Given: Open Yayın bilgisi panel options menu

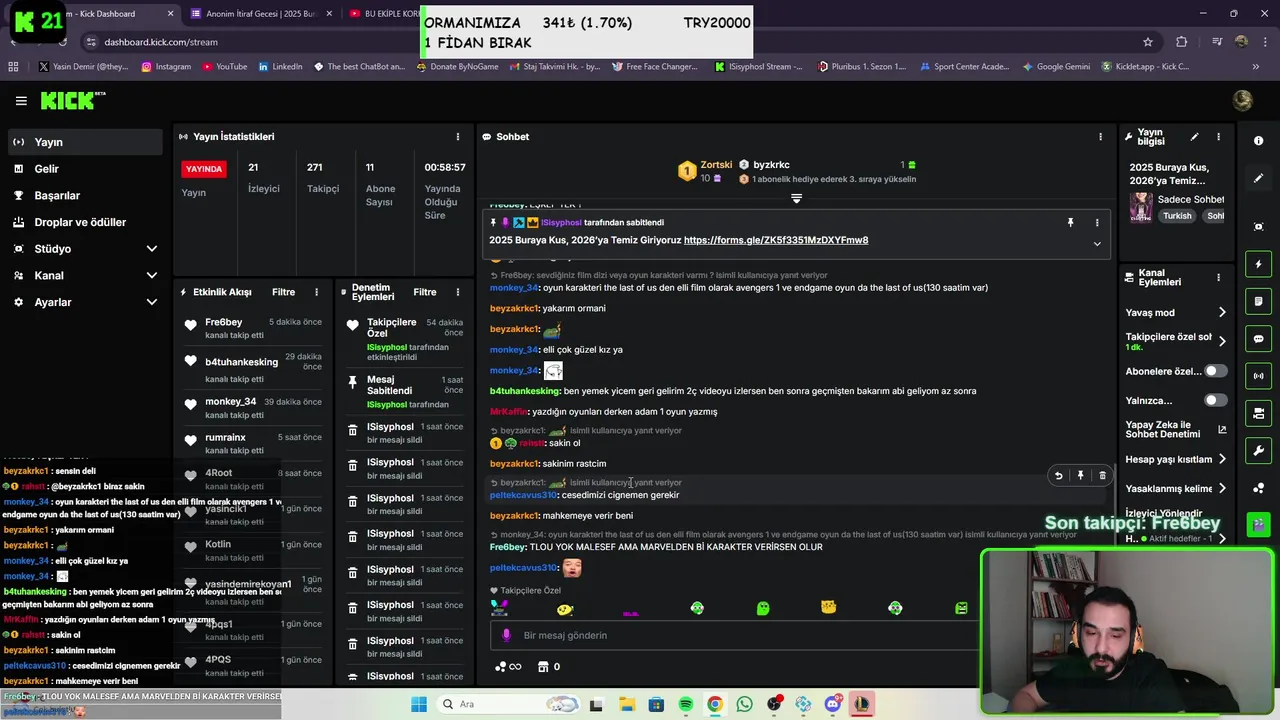Looking at the screenshot, I should pos(1218,137).
